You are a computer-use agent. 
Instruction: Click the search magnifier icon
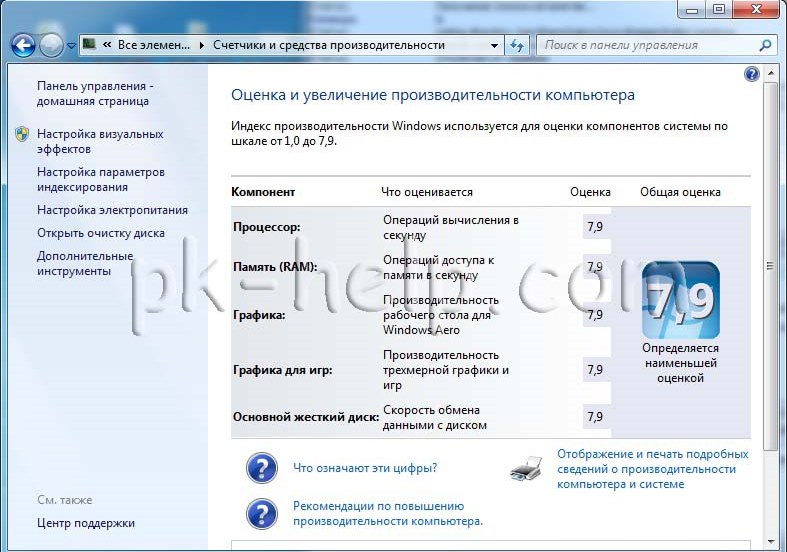pyautogui.click(x=765, y=45)
